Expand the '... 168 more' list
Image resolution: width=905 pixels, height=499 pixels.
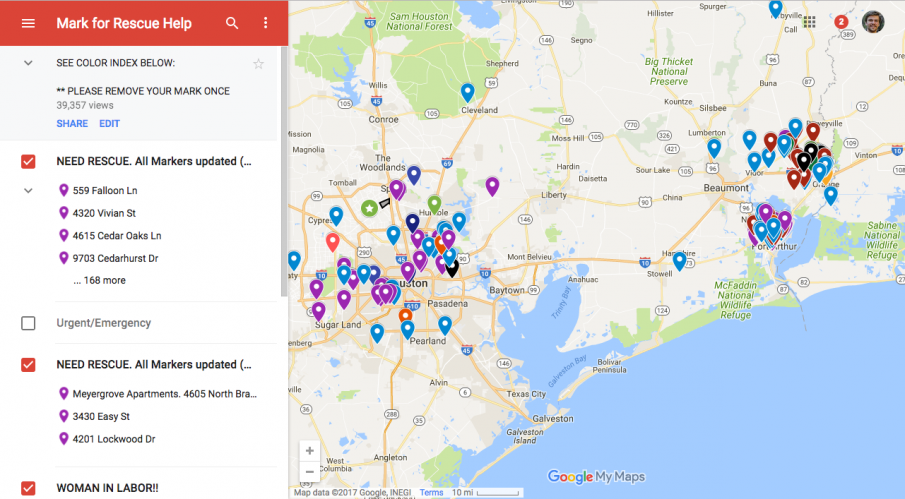click(x=99, y=280)
